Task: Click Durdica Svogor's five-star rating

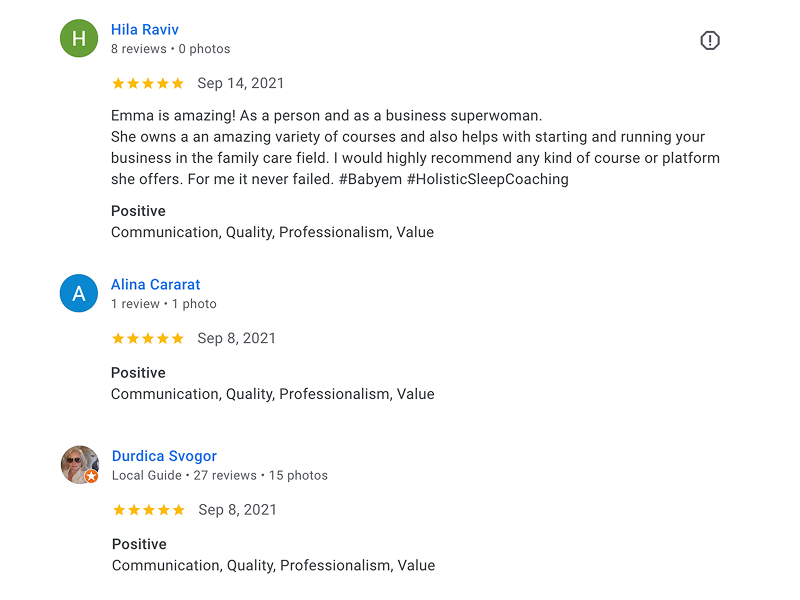Action: pyautogui.click(x=149, y=510)
